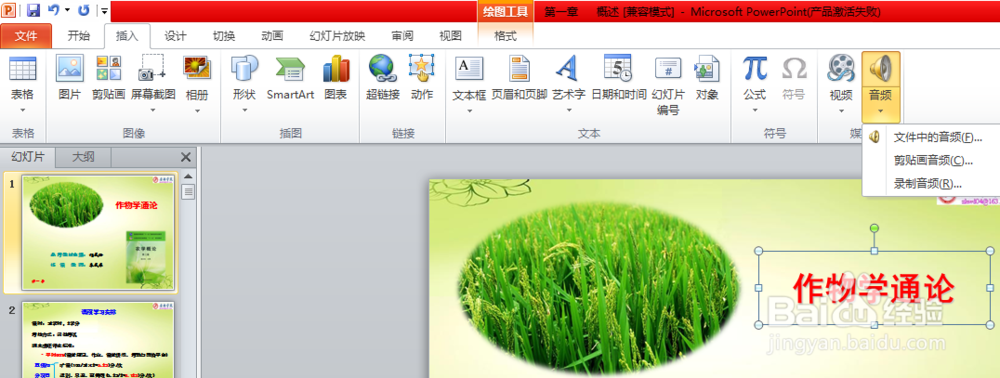Image resolution: width=1000 pixels, height=378 pixels.
Task: Switch to the 设计 design tab
Action: click(175, 36)
